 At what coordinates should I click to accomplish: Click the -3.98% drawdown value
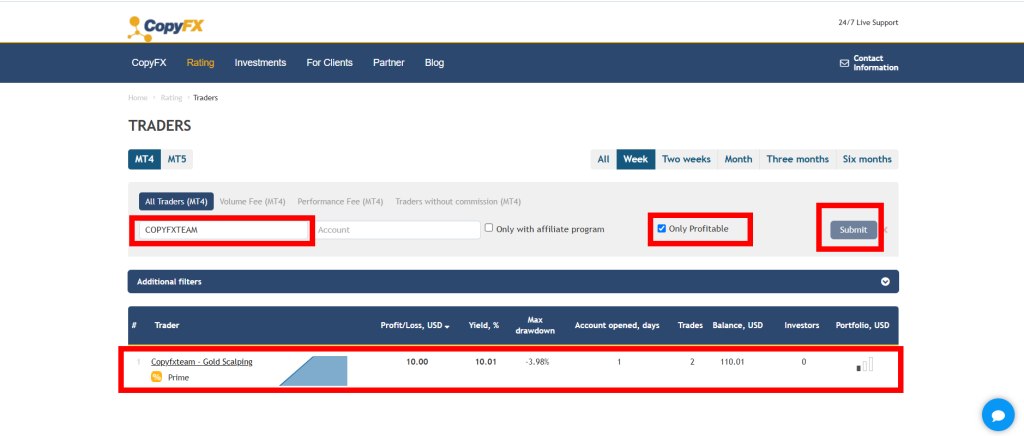pos(537,362)
